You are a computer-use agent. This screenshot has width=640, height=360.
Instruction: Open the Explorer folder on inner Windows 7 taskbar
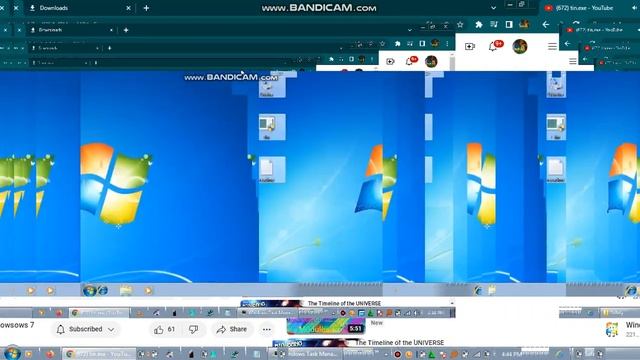click(x=126, y=291)
